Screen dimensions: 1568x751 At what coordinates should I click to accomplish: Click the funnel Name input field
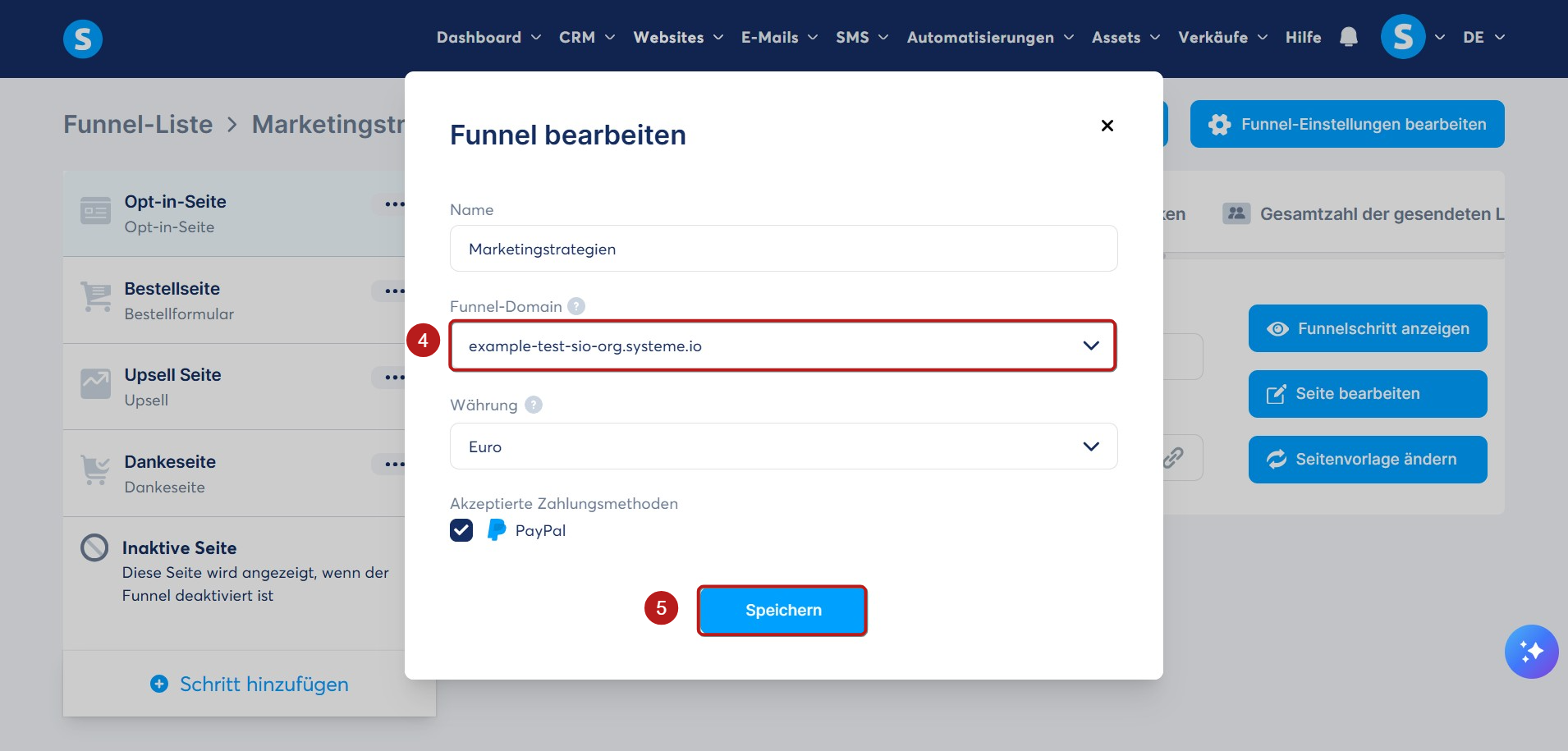783,249
